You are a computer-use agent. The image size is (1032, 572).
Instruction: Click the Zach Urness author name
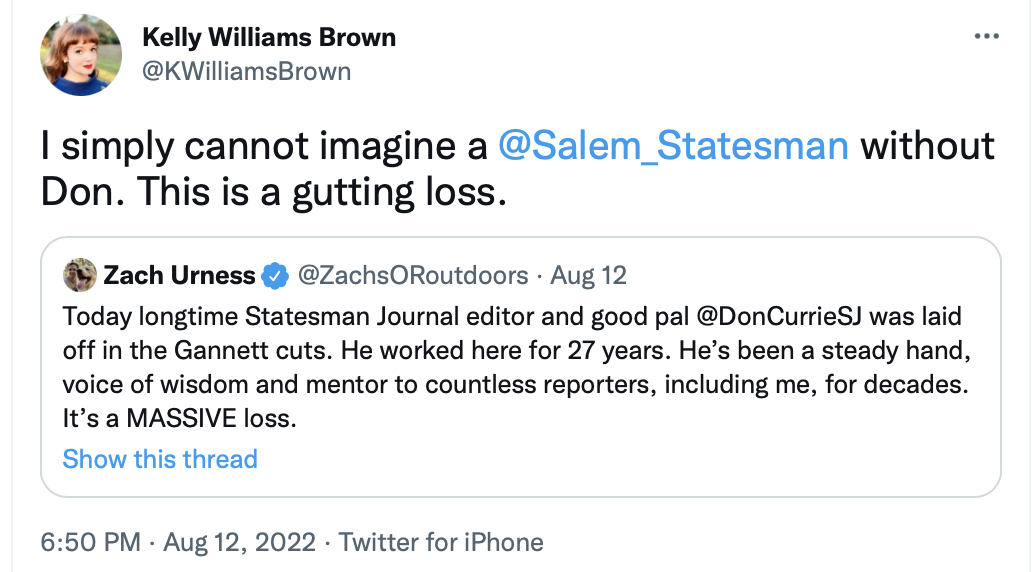[178, 275]
